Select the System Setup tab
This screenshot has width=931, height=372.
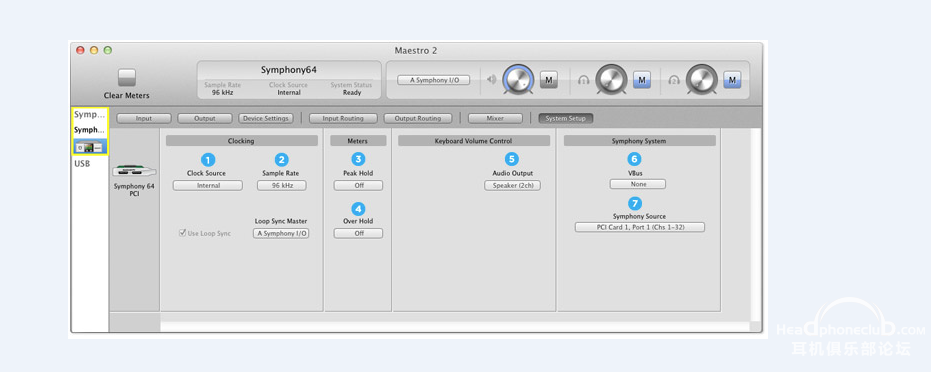click(x=565, y=118)
